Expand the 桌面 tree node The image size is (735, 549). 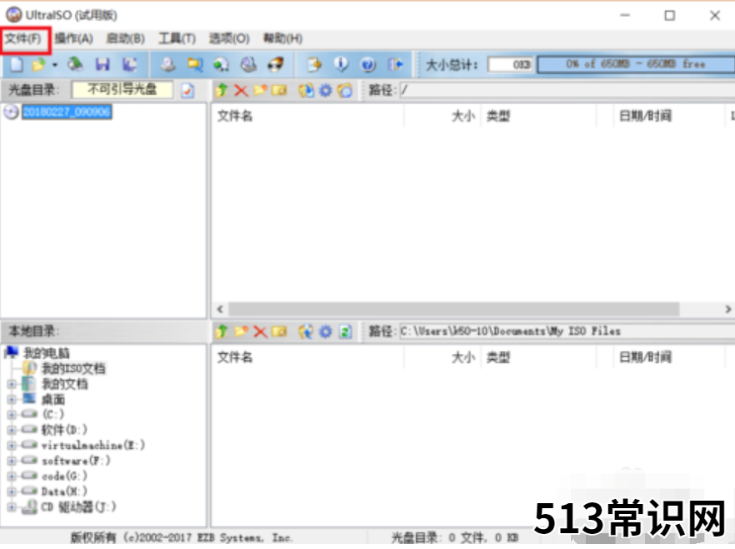(12, 399)
